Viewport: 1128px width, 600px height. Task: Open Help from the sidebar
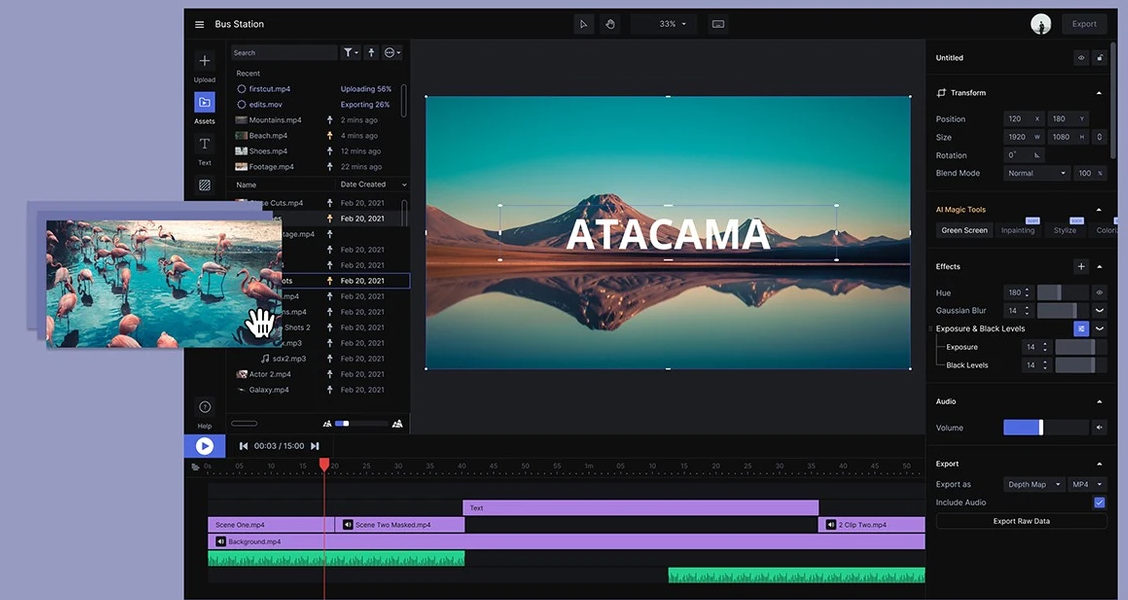204,407
